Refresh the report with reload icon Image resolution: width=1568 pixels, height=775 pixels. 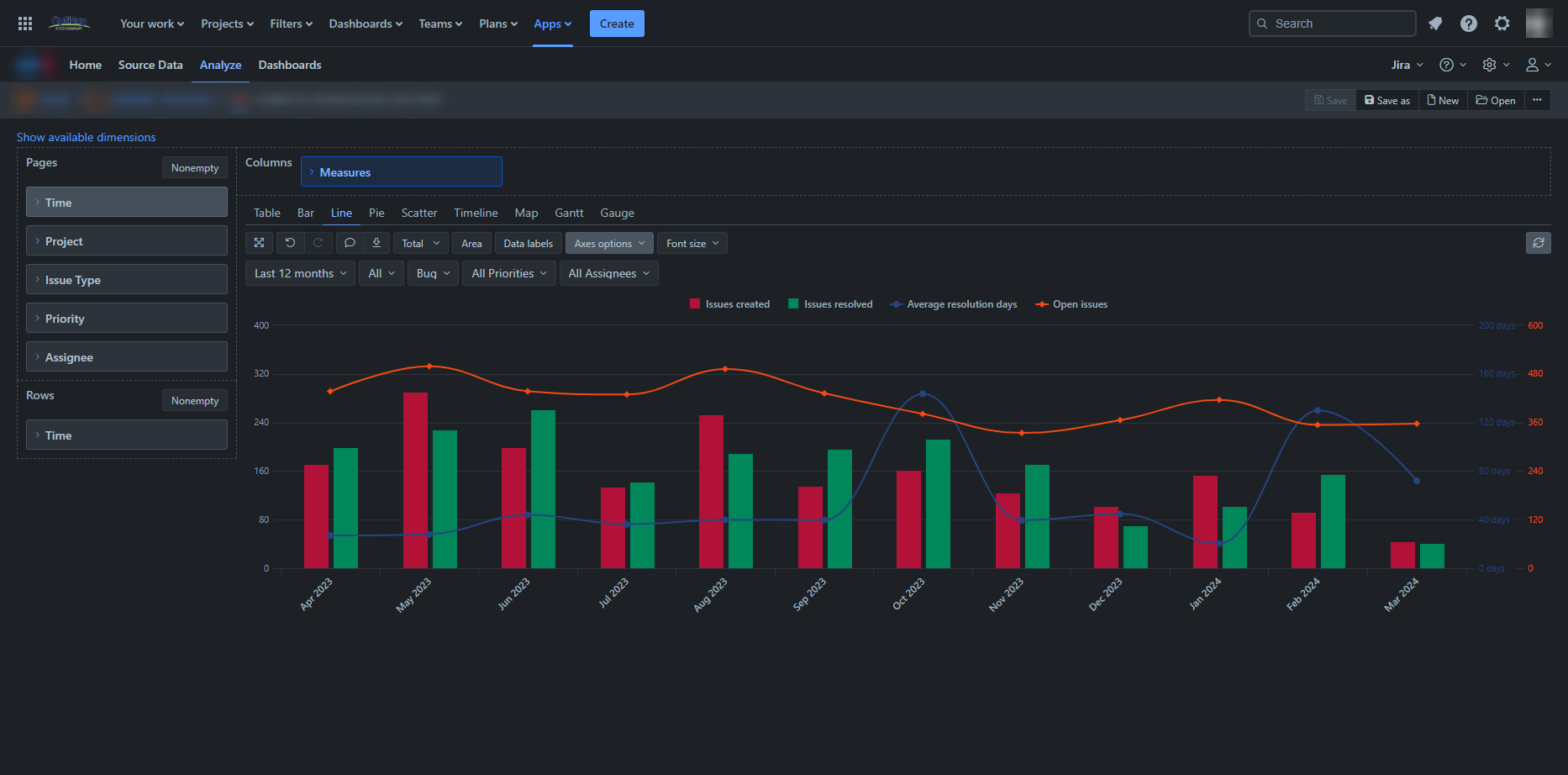click(x=1538, y=243)
